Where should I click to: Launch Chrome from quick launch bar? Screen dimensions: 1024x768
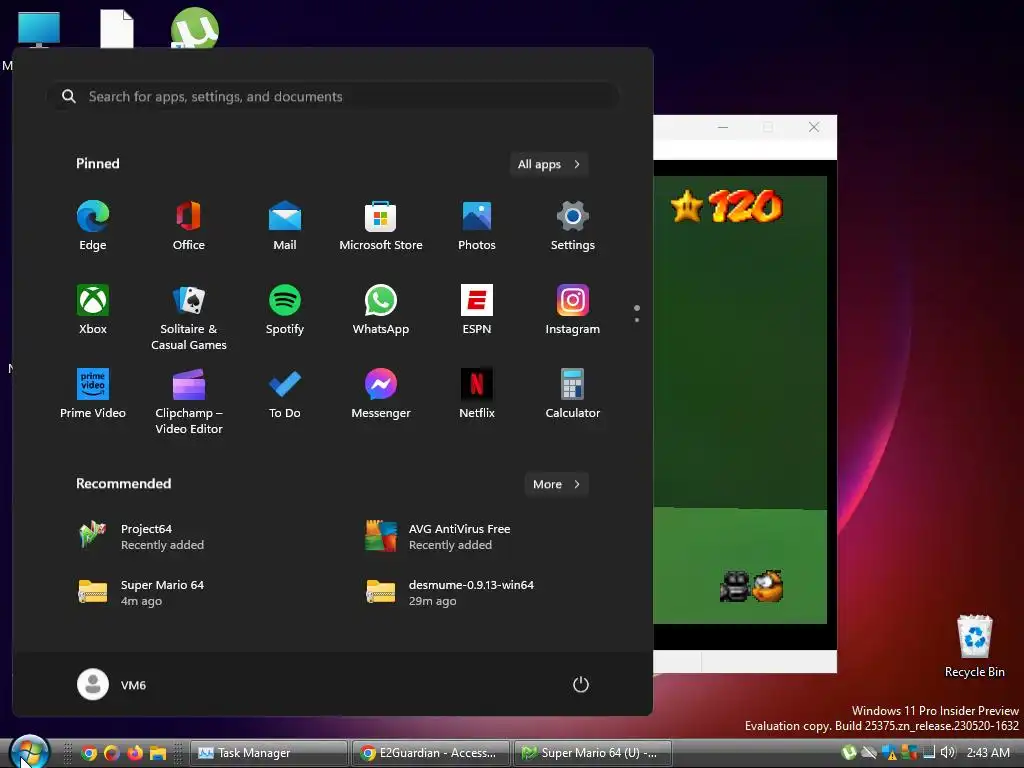89,753
